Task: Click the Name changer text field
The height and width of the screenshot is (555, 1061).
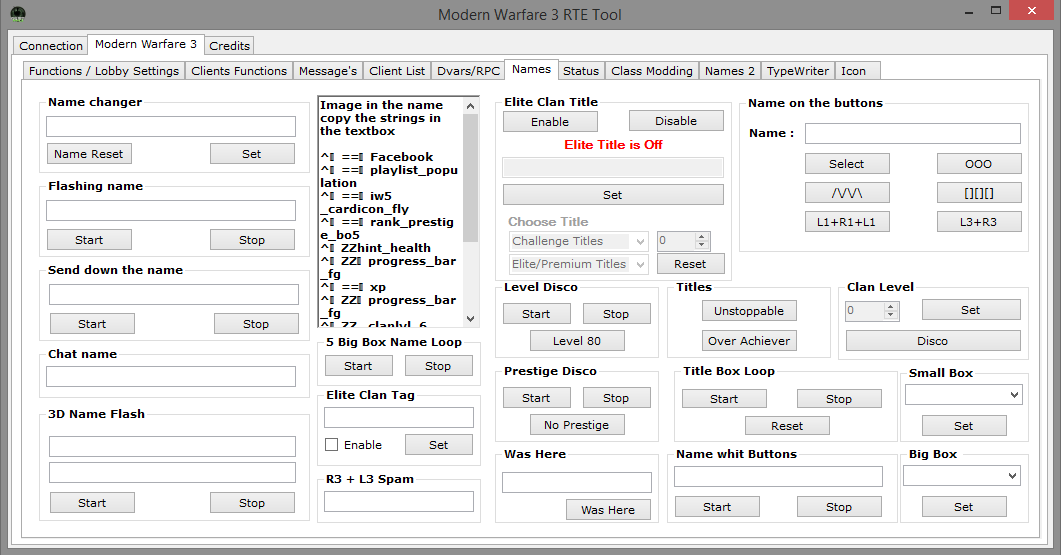Action: [x=171, y=127]
